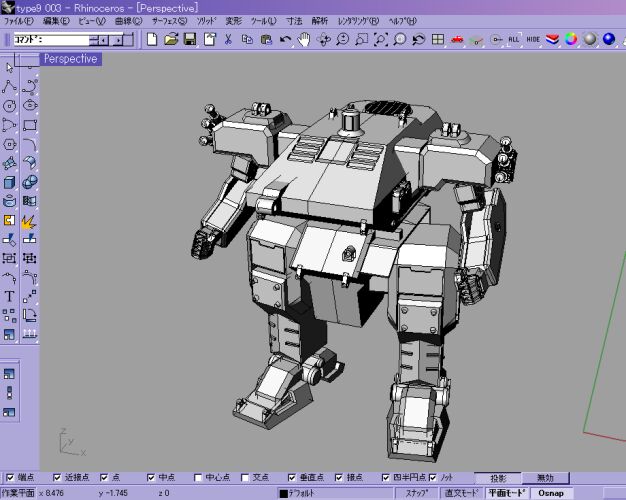Toggle the 四半円点 osnap checkbox
Viewport: 626px width, 500px height.
(x=386, y=477)
